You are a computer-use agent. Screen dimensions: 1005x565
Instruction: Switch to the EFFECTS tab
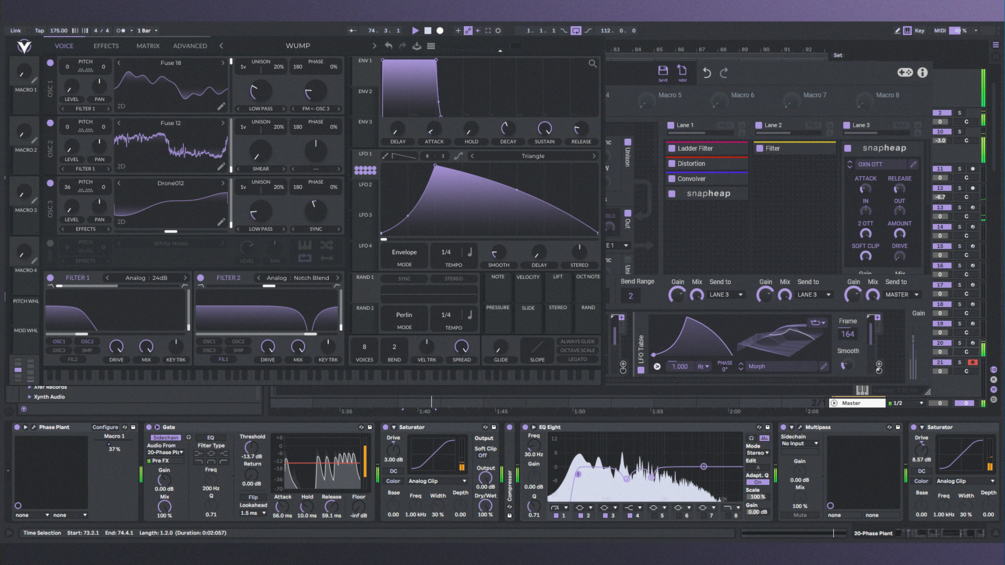(106, 46)
